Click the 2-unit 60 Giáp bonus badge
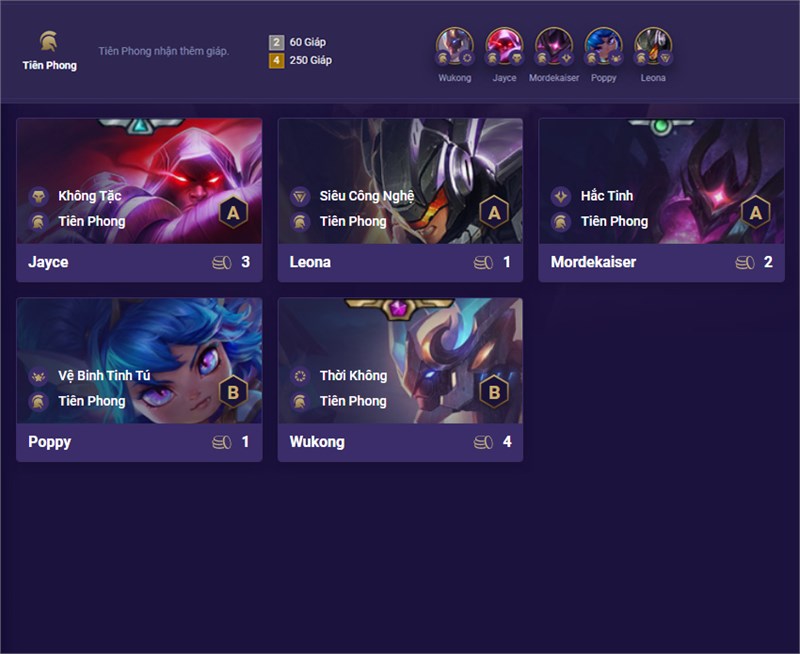This screenshot has height=654, width=800. pyautogui.click(x=276, y=42)
